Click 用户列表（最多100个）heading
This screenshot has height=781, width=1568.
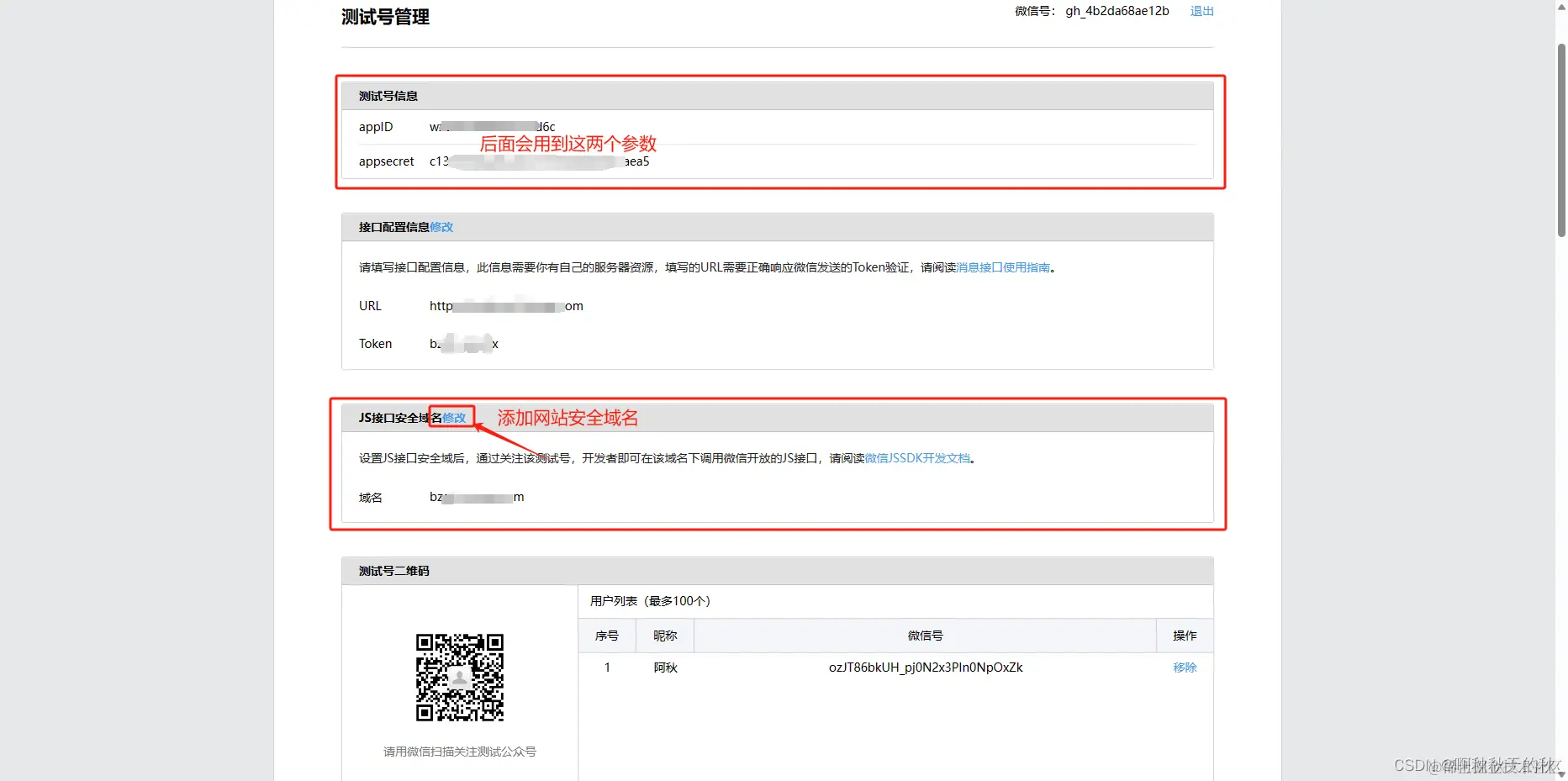point(650,601)
